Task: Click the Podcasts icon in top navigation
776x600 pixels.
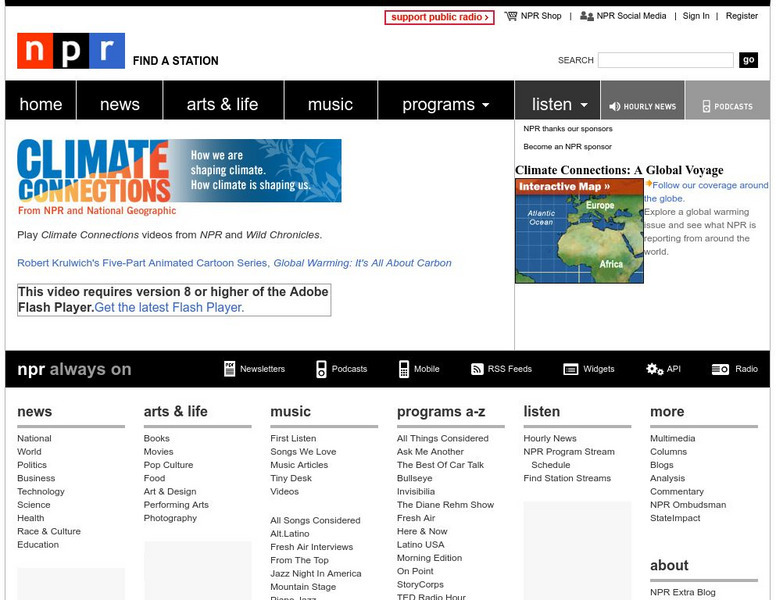Action: pos(706,106)
